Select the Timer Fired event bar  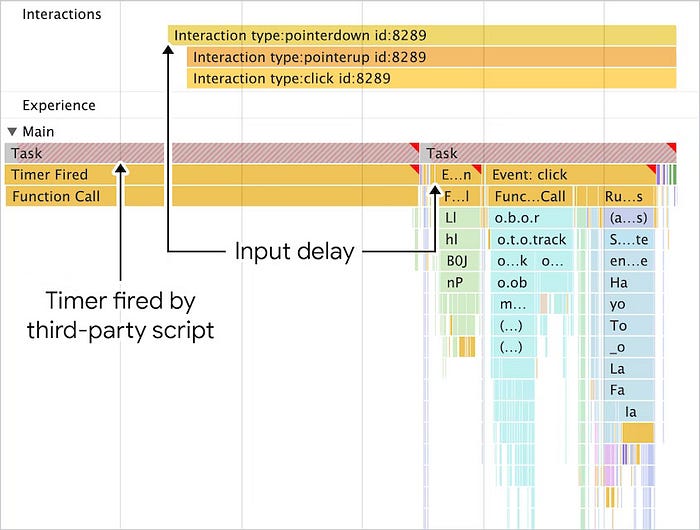coord(212,175)
